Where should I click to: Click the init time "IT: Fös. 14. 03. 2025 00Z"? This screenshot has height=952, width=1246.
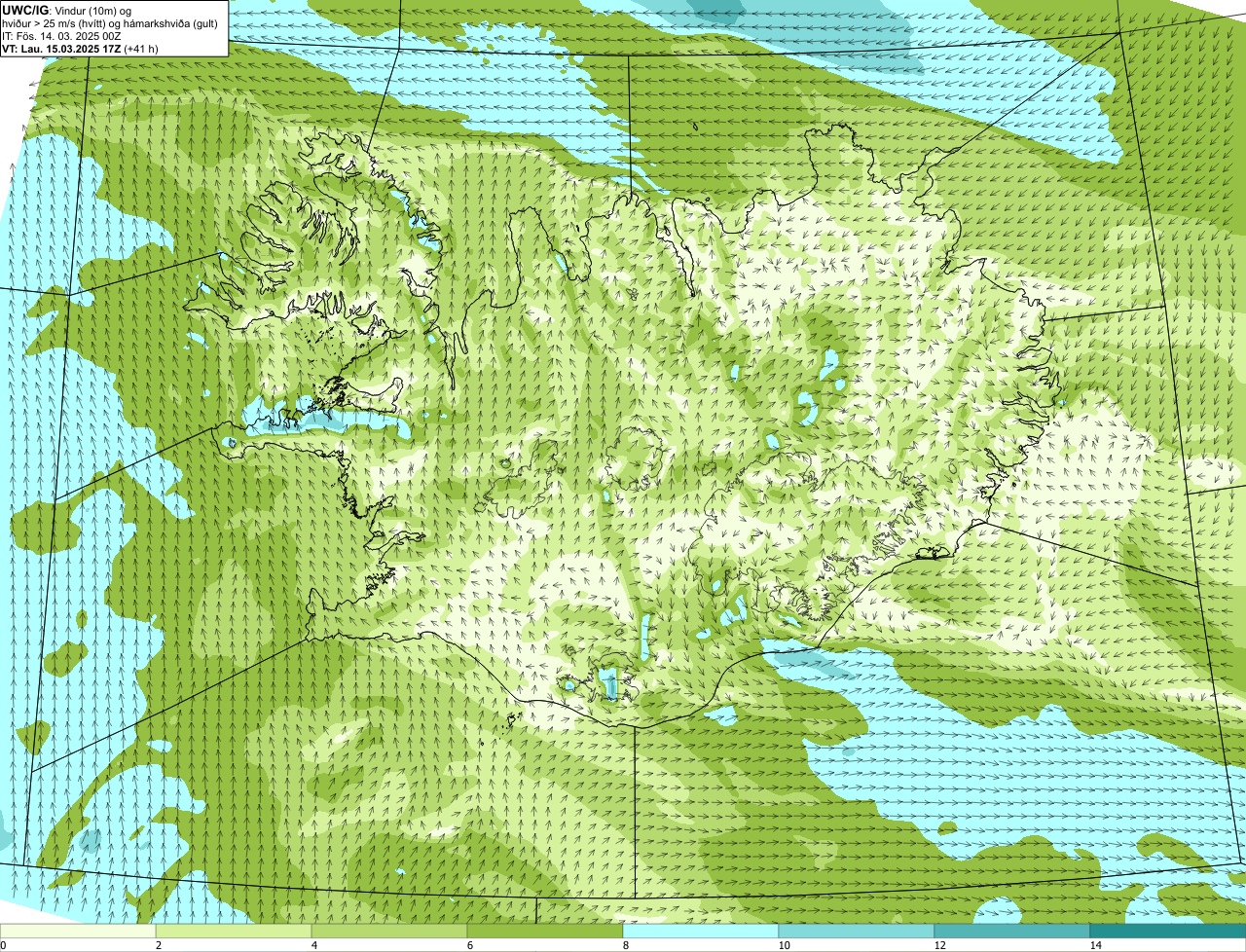click(61, 35)
